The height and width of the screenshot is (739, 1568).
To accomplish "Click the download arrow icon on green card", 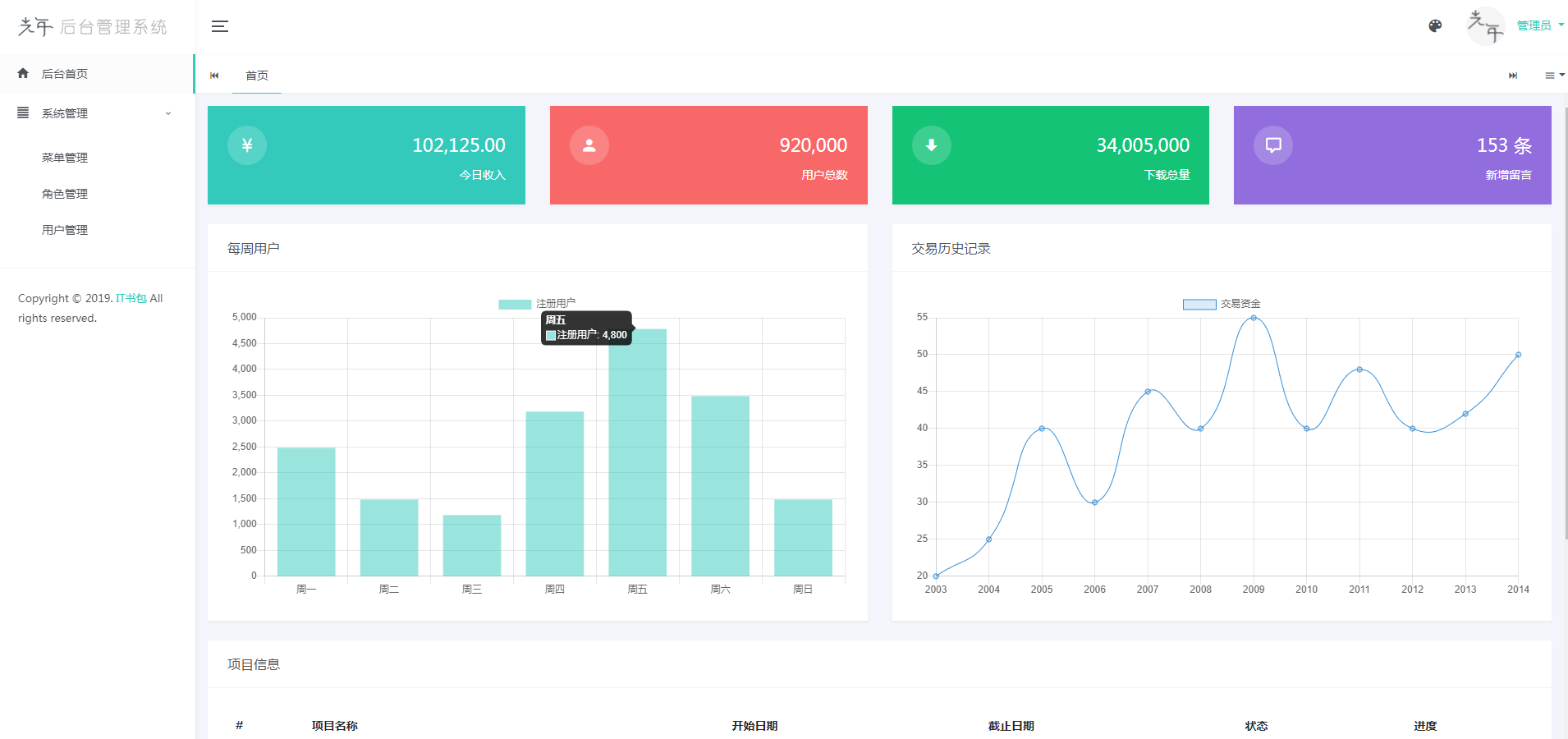I will click(931, 145).
